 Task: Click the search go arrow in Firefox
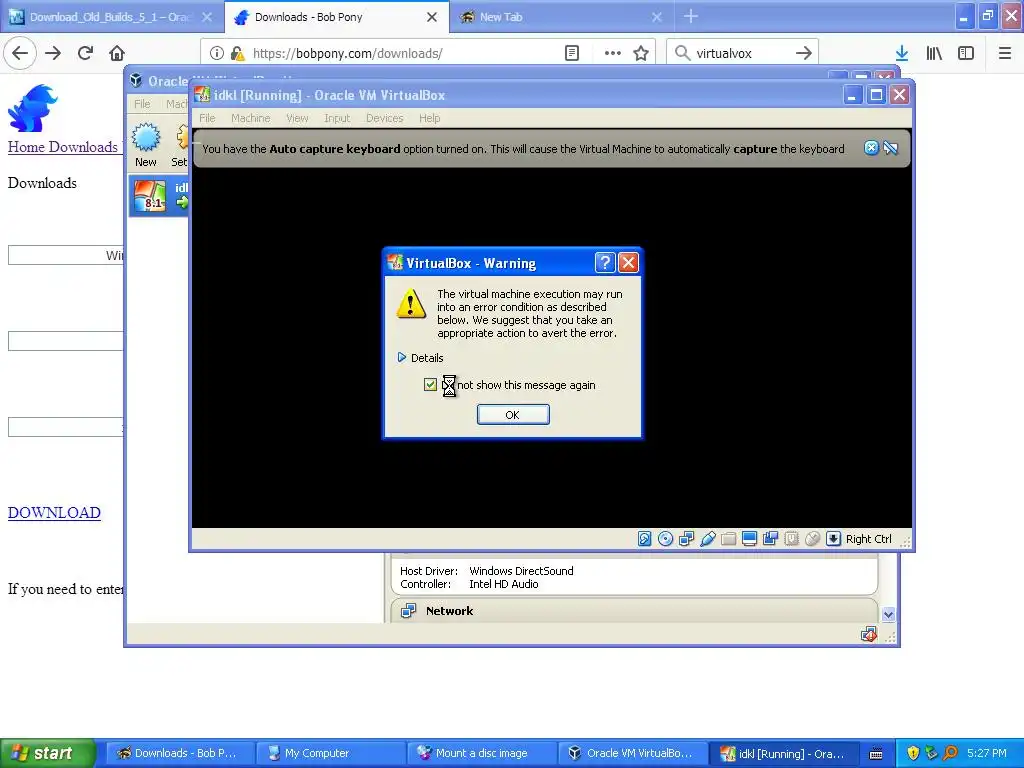pyautogui.click(x=804, y=53)
